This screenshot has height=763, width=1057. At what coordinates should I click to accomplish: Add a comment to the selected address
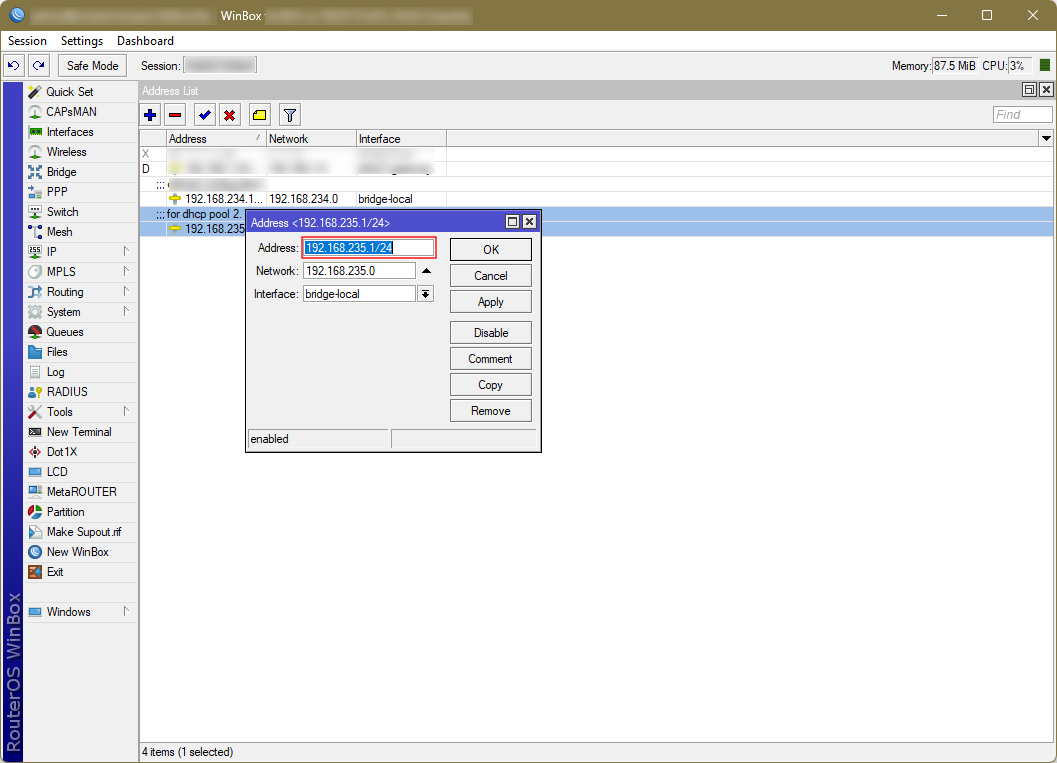click(x=490, y=358)
